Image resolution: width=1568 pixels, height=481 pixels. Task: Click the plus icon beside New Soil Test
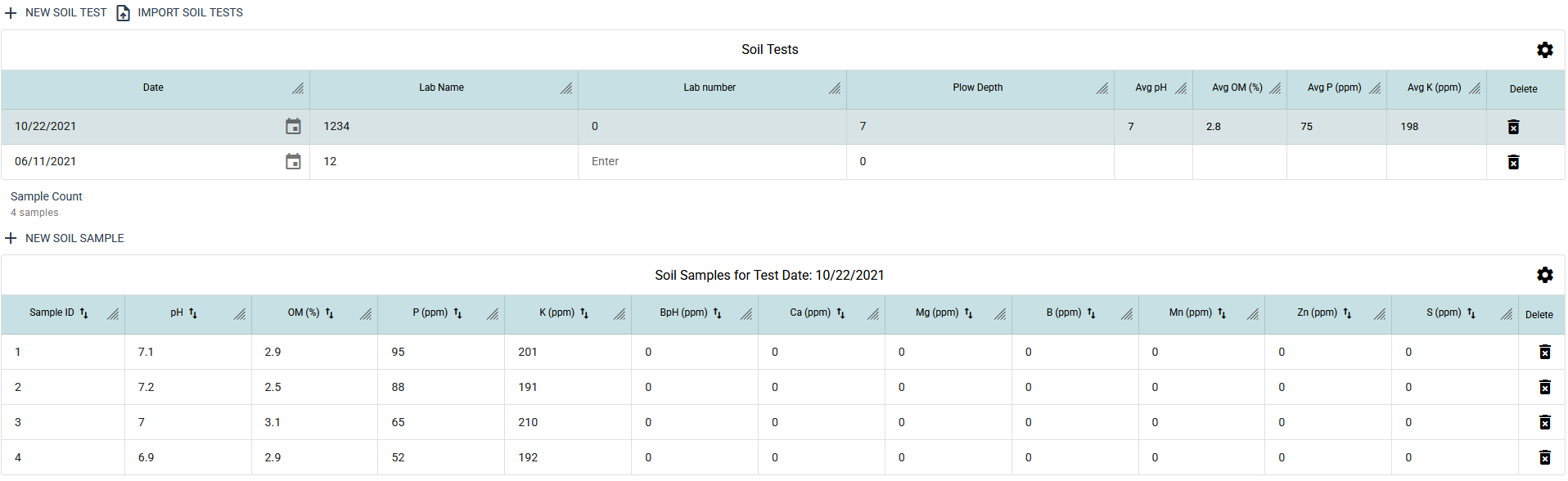[x=11, y=13]
